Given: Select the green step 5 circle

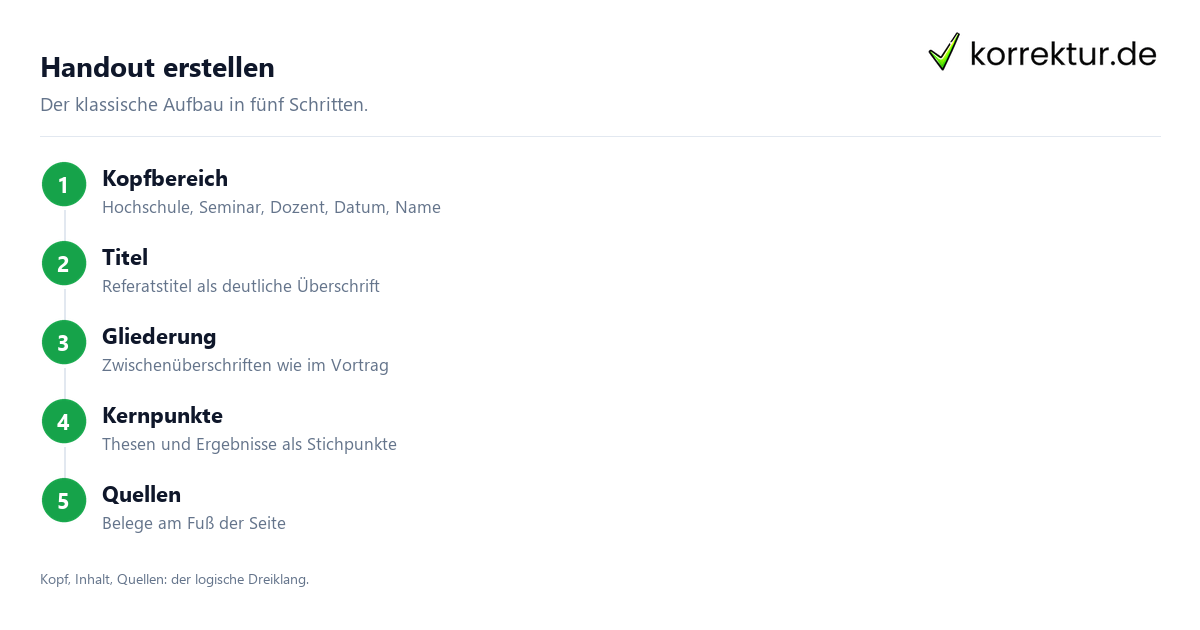Looking at the screenshot, I should point(64,501).
